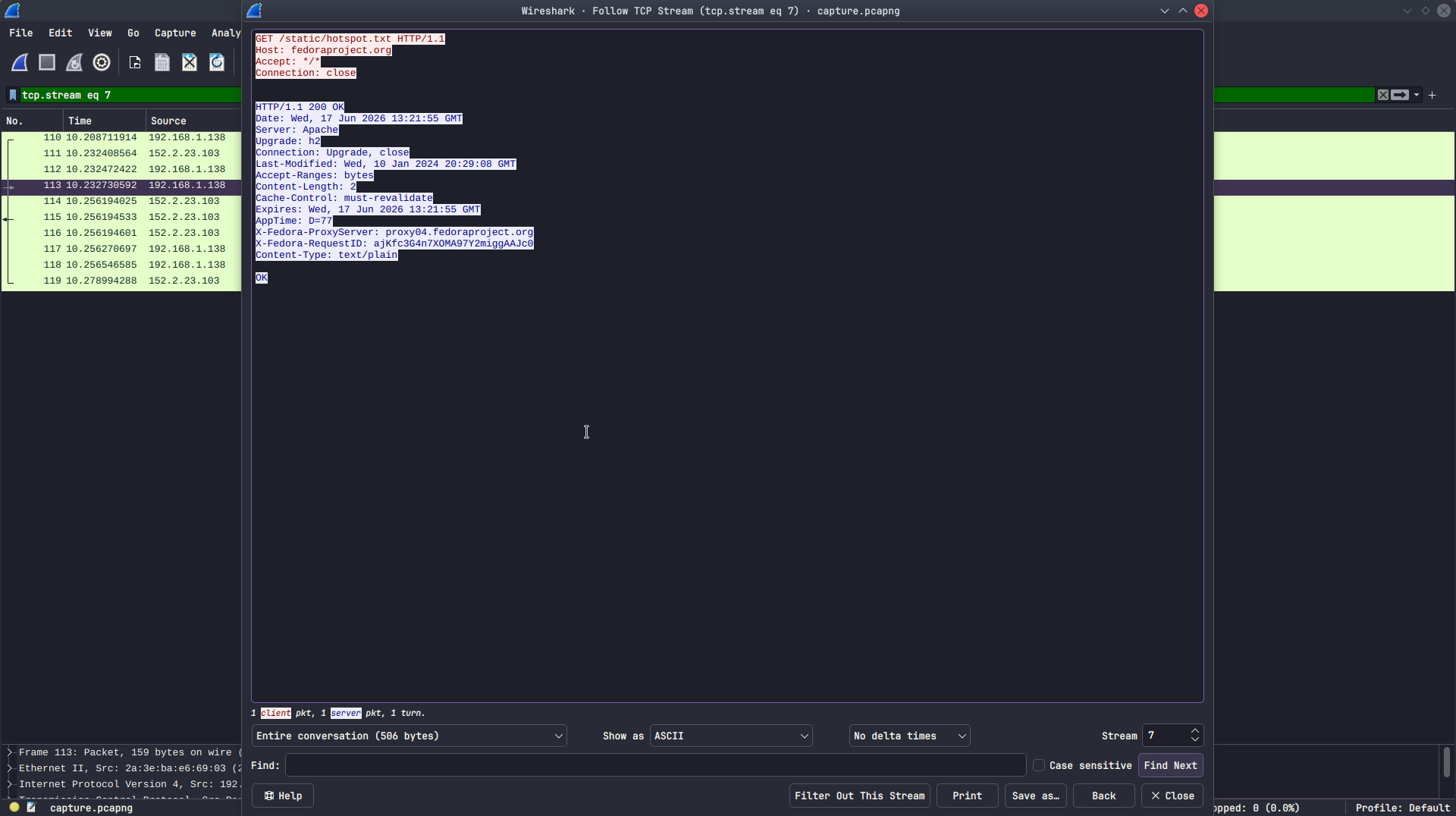Screen dimensions: 1456x816
Task: Add a filter button with plus icon
Action: (x=1432, y=95)
